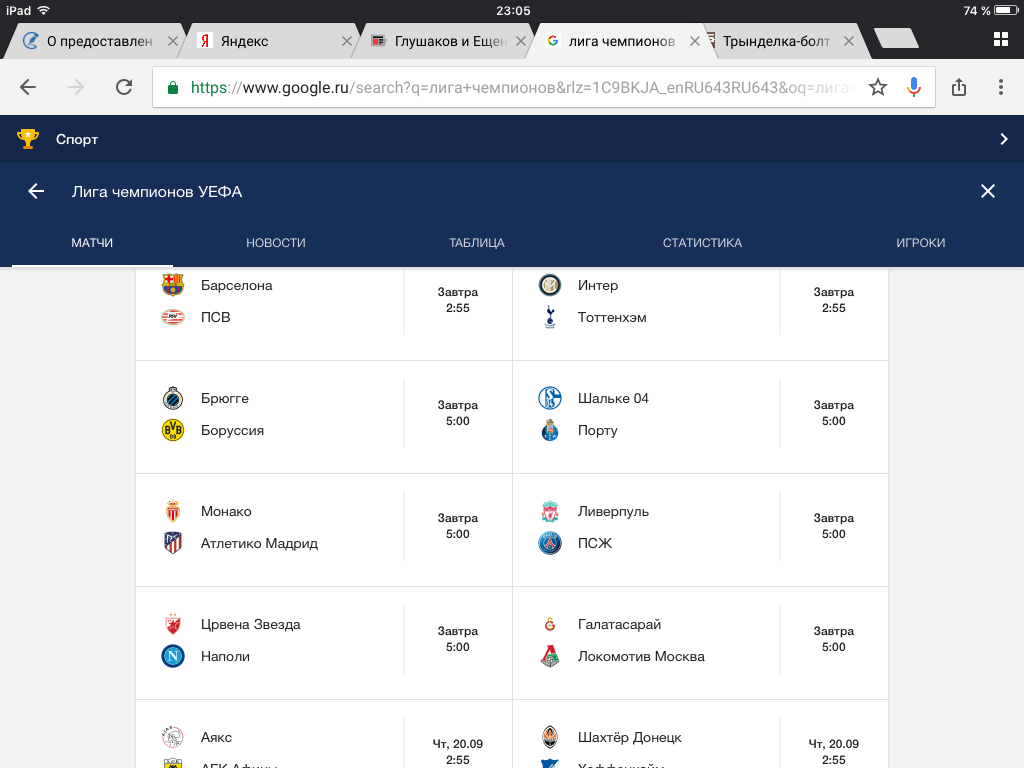Click the green secure padlock icon
1024x768 pixels.
coord(173,88)
